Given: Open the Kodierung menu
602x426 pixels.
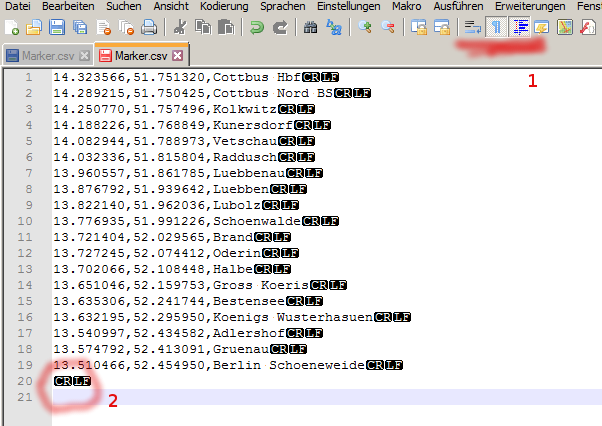Looking at the screenshot, I should pyautogui.click(x=224, y=6).
